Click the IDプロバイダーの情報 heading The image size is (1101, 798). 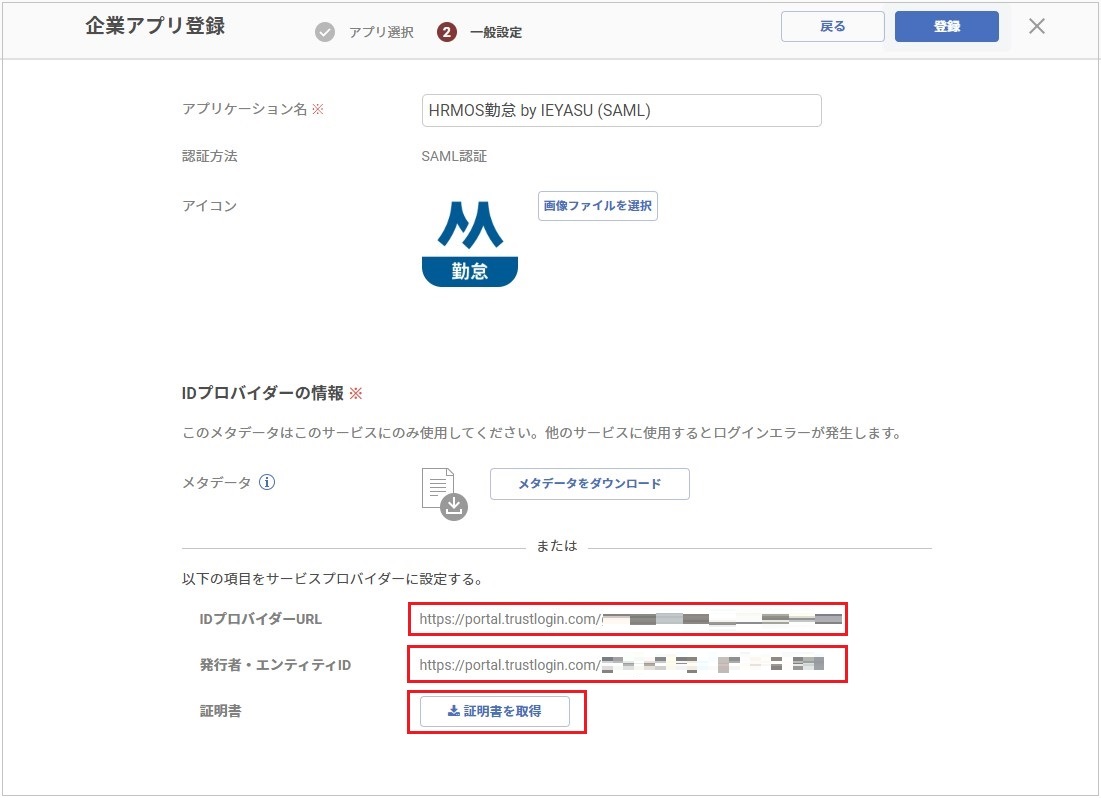[x=263, y=393]
